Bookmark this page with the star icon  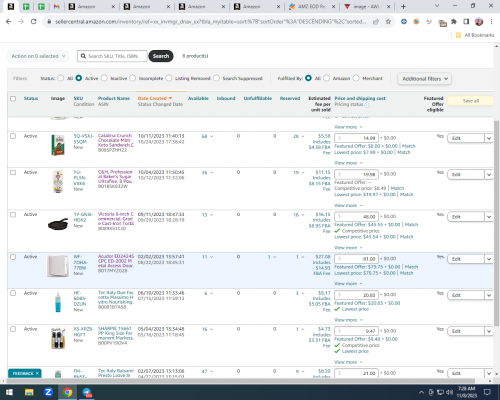pos(388,22)
